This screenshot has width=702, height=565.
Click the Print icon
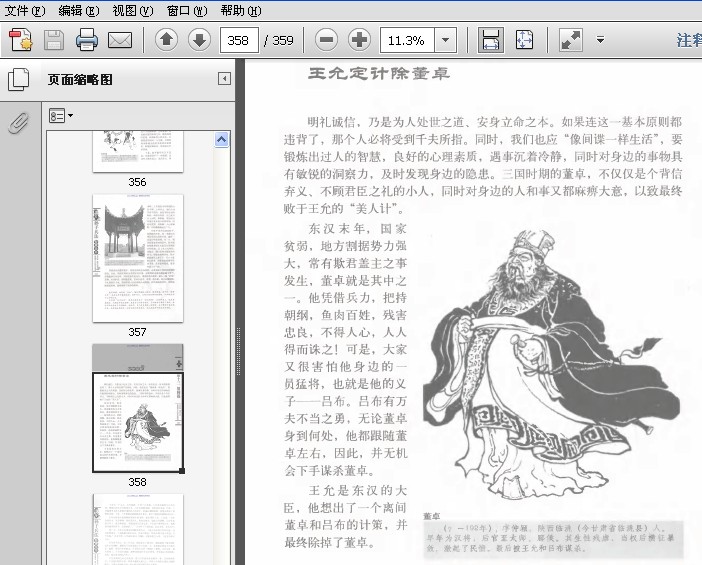(x=87, y=40)
